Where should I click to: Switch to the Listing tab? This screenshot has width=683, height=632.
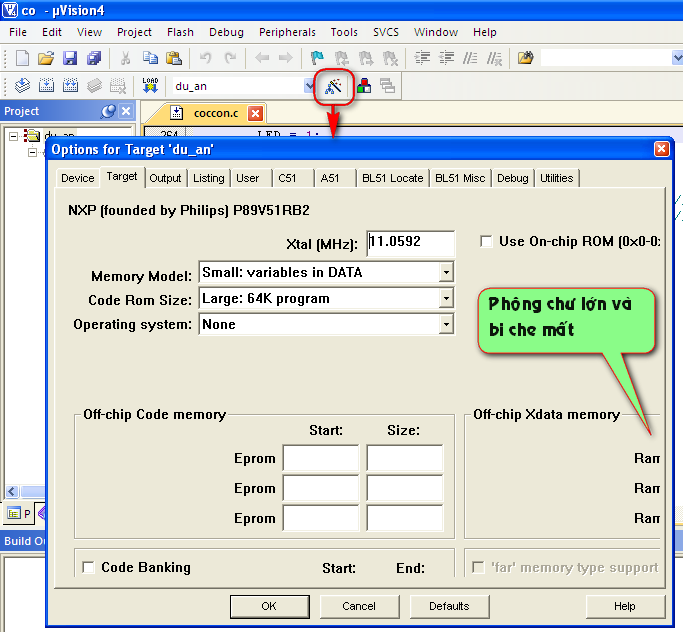(x=209, y=178)
